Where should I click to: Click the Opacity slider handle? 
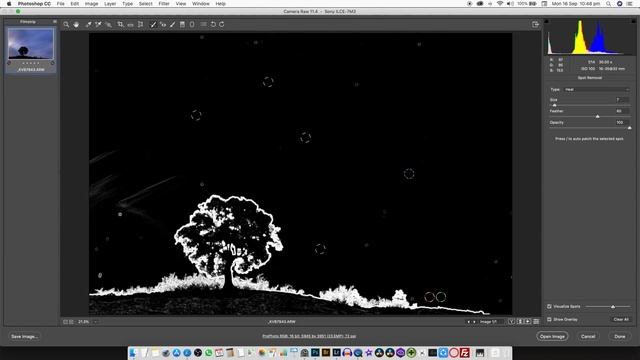[x=629, y=128]
